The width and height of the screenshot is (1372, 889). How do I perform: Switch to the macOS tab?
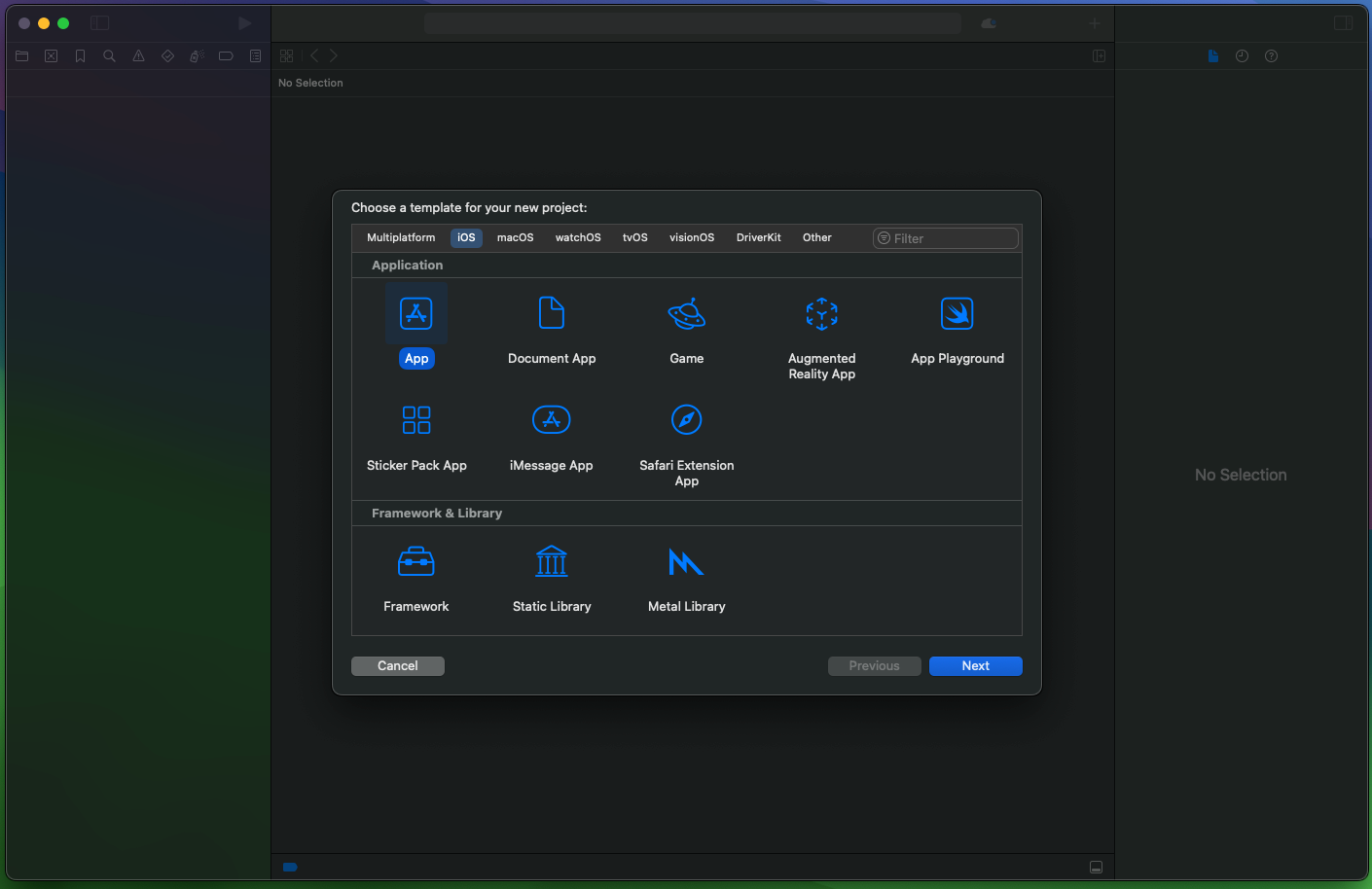pos(516,237)
